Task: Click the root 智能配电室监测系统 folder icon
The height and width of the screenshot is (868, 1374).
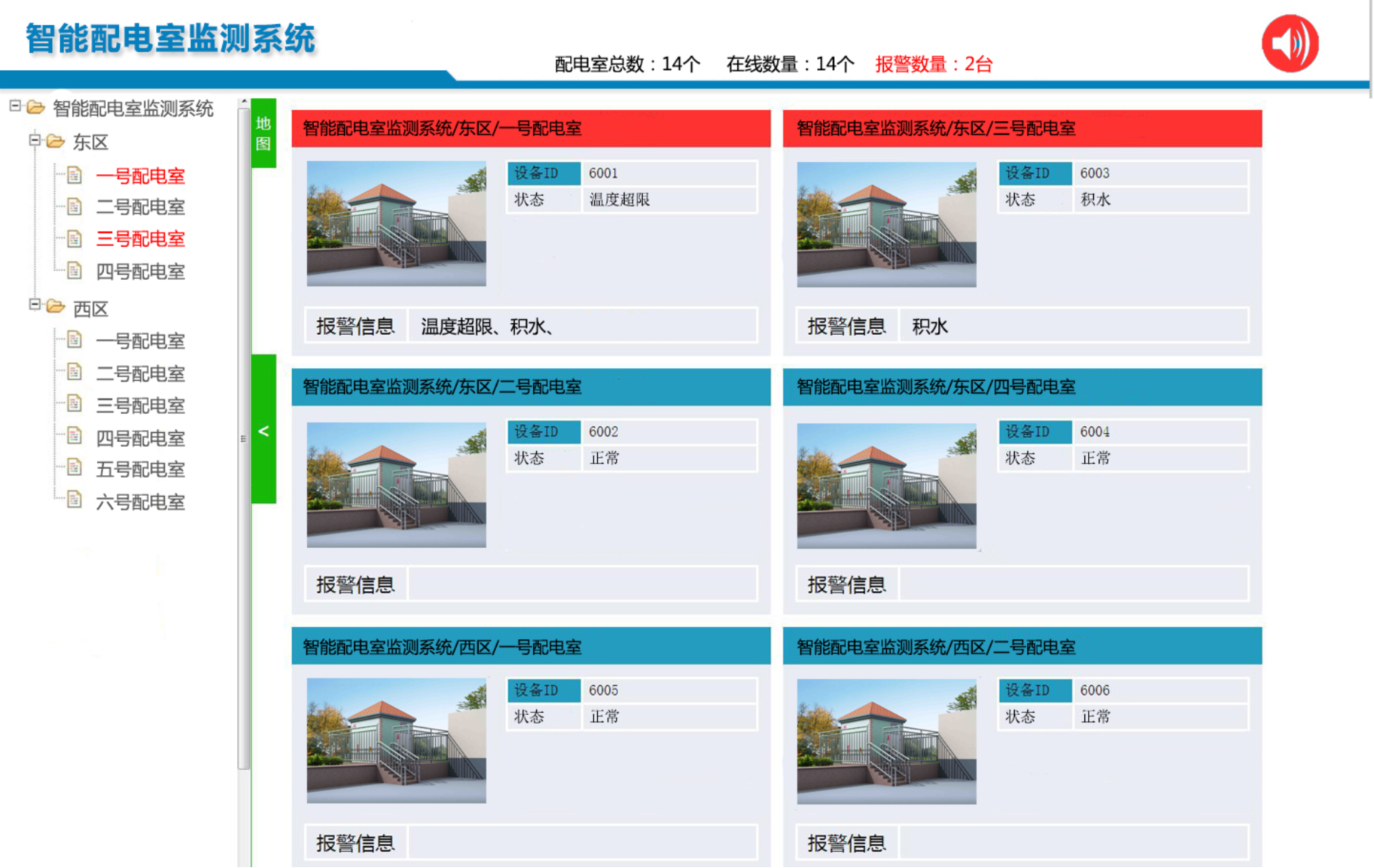Action: click(35, 108)
